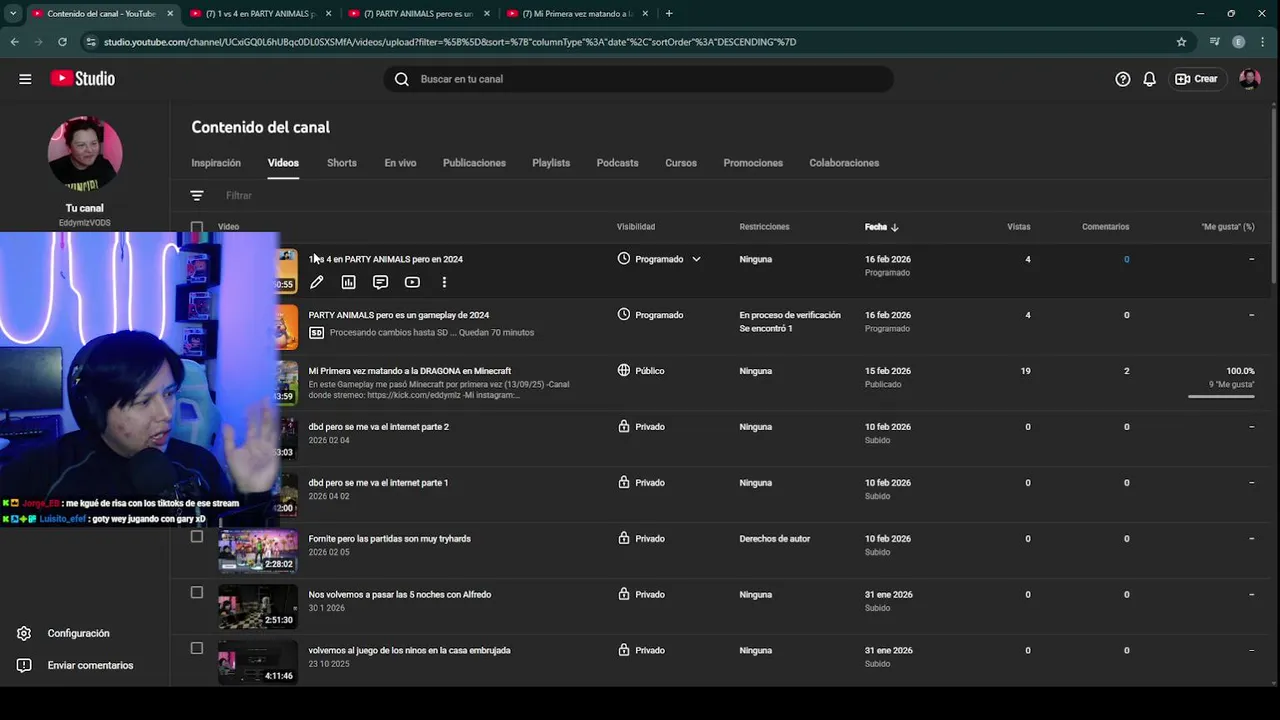The height and width of the screenshot is (720, 1280).
Task: Open the browser tab search dropdown
Action: point(13,14)
